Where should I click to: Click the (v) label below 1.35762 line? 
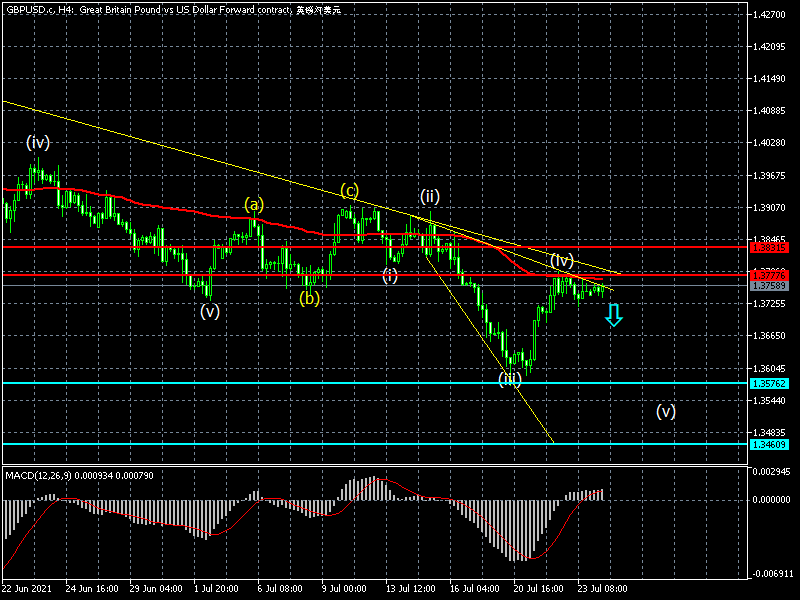pyautogui.click(x=666, y=410)
